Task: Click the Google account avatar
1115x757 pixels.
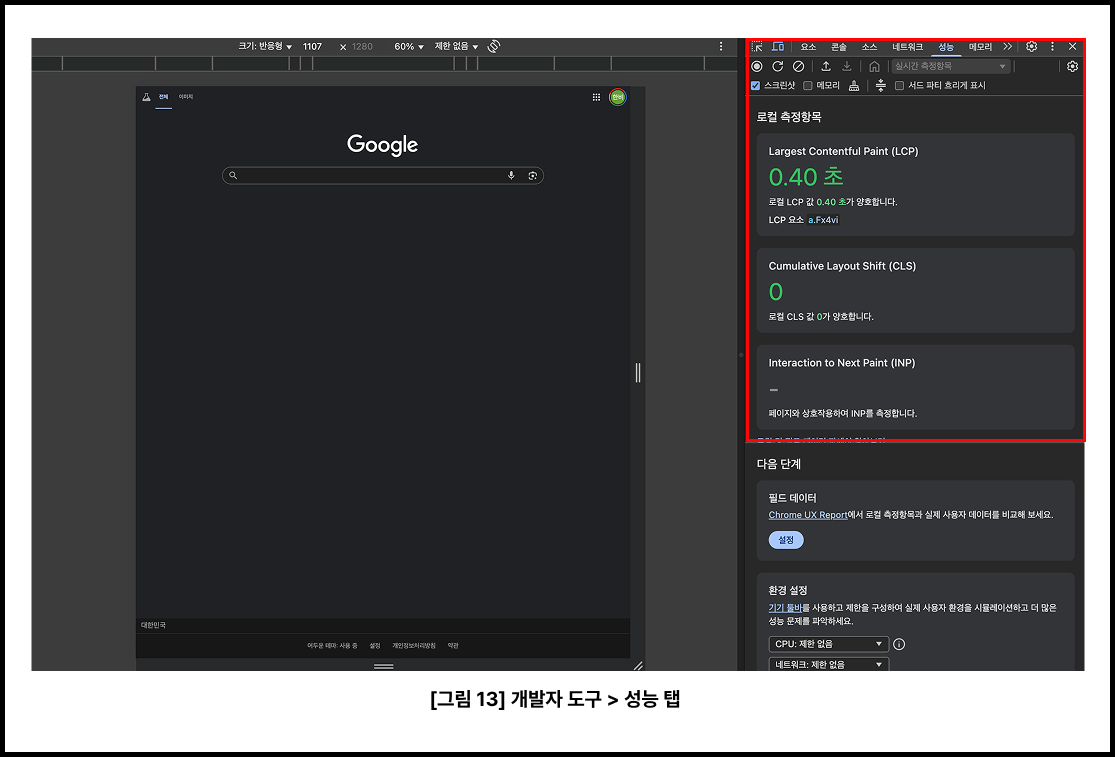Action: point(617,97)
